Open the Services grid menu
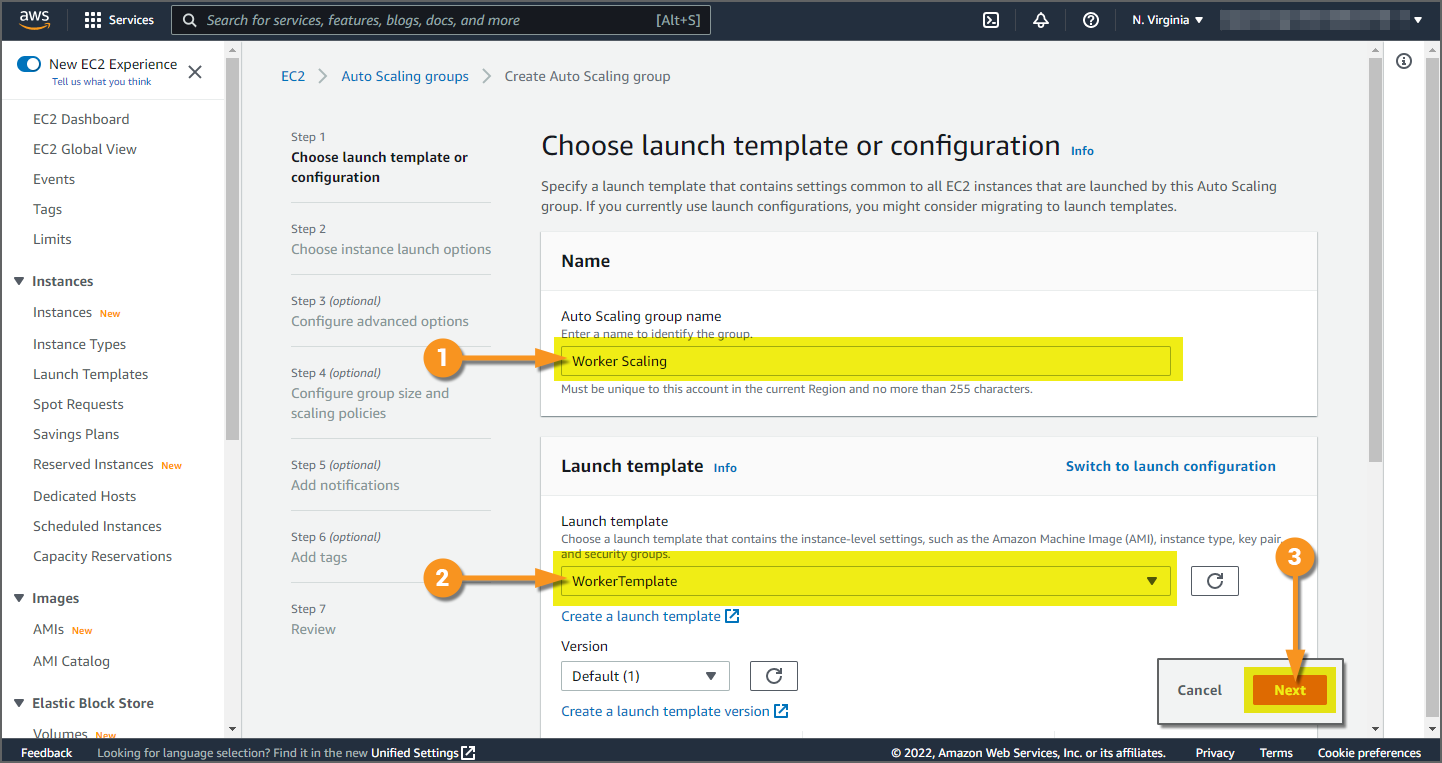This screenshot has width=1442, height=763. (x=119, y=20)
